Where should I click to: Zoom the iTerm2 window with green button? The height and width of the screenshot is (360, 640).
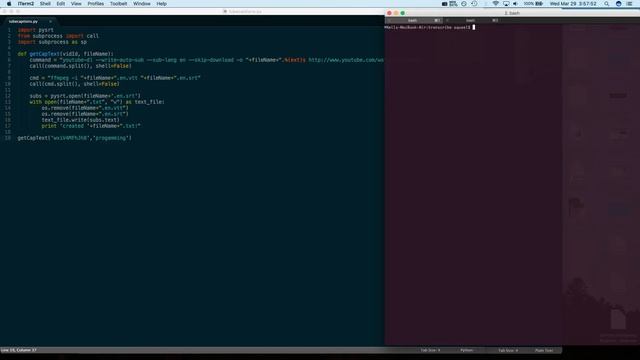pyautogui.click(x=402, y=13)
